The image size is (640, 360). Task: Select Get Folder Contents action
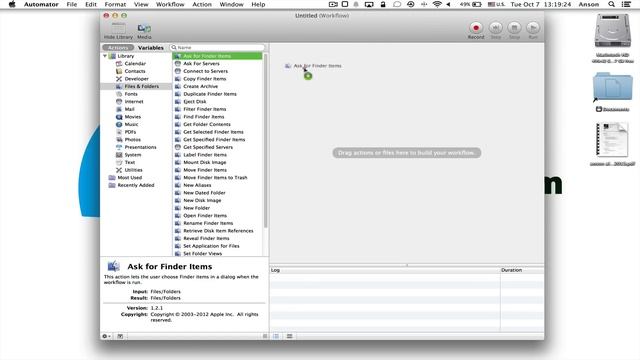pyautogui.click(x=207, y=124)
